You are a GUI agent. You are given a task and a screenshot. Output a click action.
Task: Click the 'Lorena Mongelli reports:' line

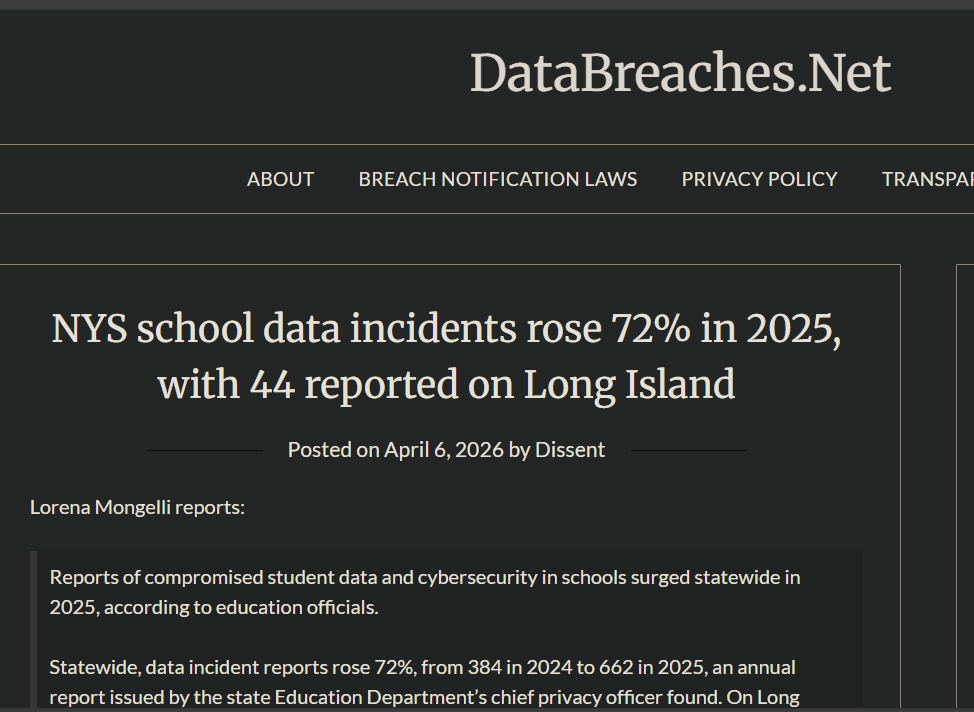[137, 507]
